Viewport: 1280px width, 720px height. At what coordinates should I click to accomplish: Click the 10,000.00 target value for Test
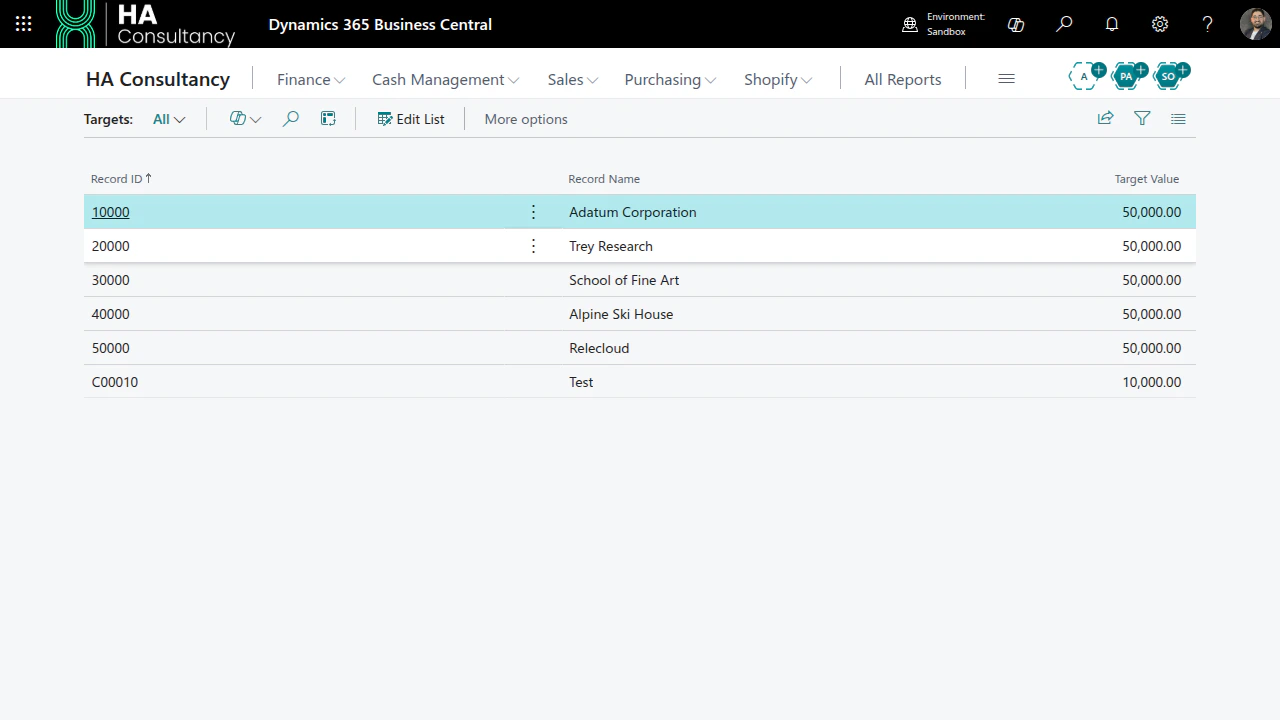[1152, 382]
